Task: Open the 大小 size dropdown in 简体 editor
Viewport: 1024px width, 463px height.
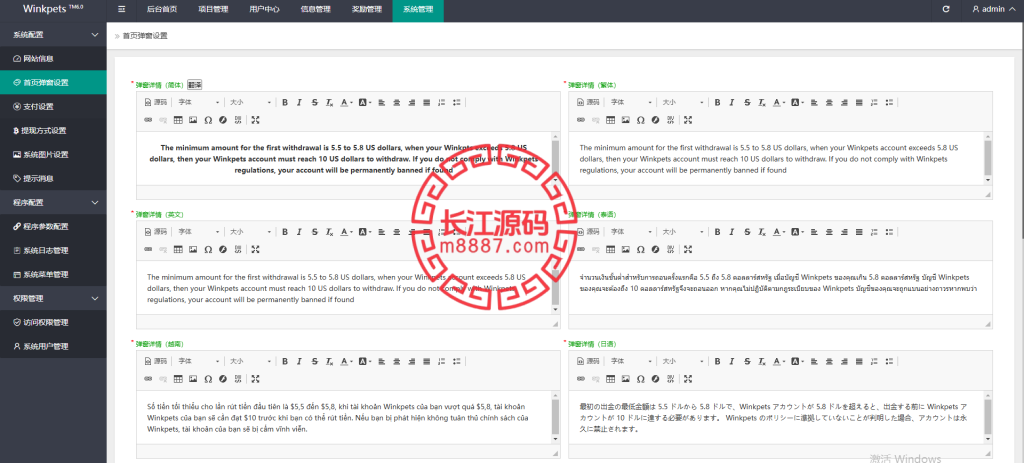Action: (250, 103)
